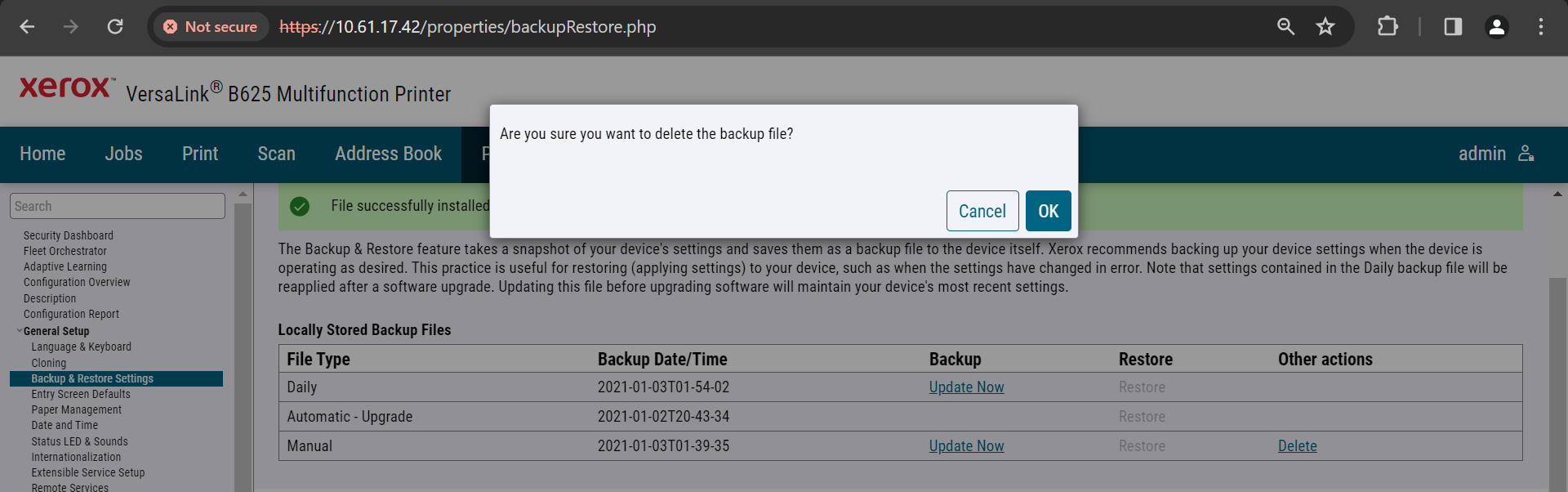Cancel the delete backup dialog
This screenshot has width=1568, height=492.
pyautogui.click(x=982, y=211)
